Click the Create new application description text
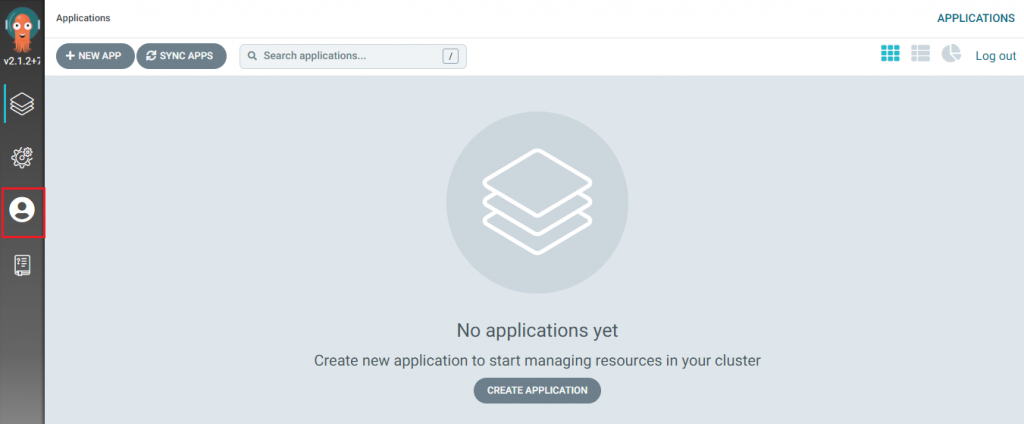The width and height of the screenshot is (1024, 424). tap(537, 361)
